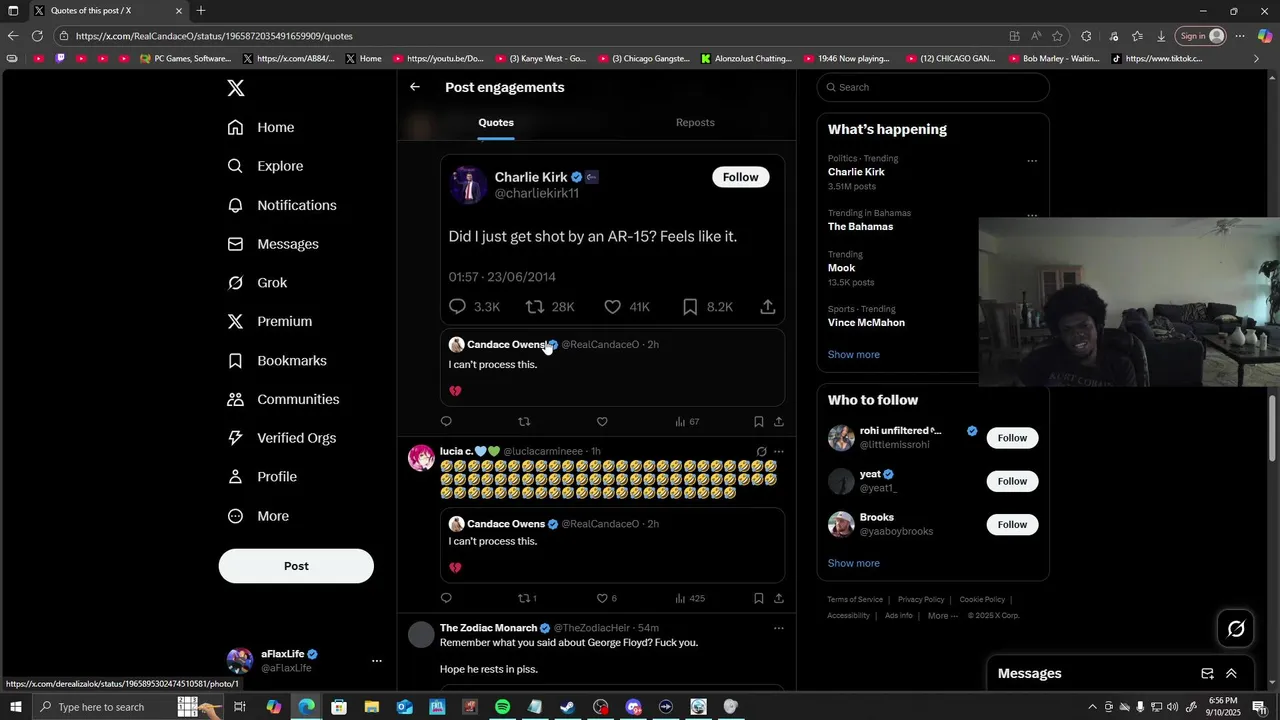Open Home from the sidebar
Screen dimensions: 1280x720
point(261,127)
